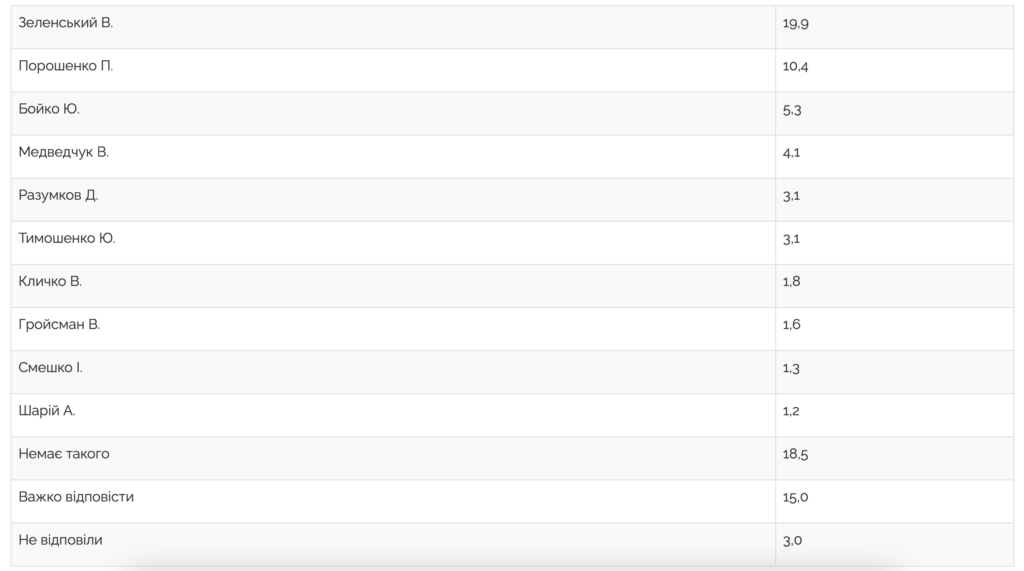1024x571 pixels.
Task: Click the 1,6 value cell
Action: pyautogui.click(x=894, y=329)
